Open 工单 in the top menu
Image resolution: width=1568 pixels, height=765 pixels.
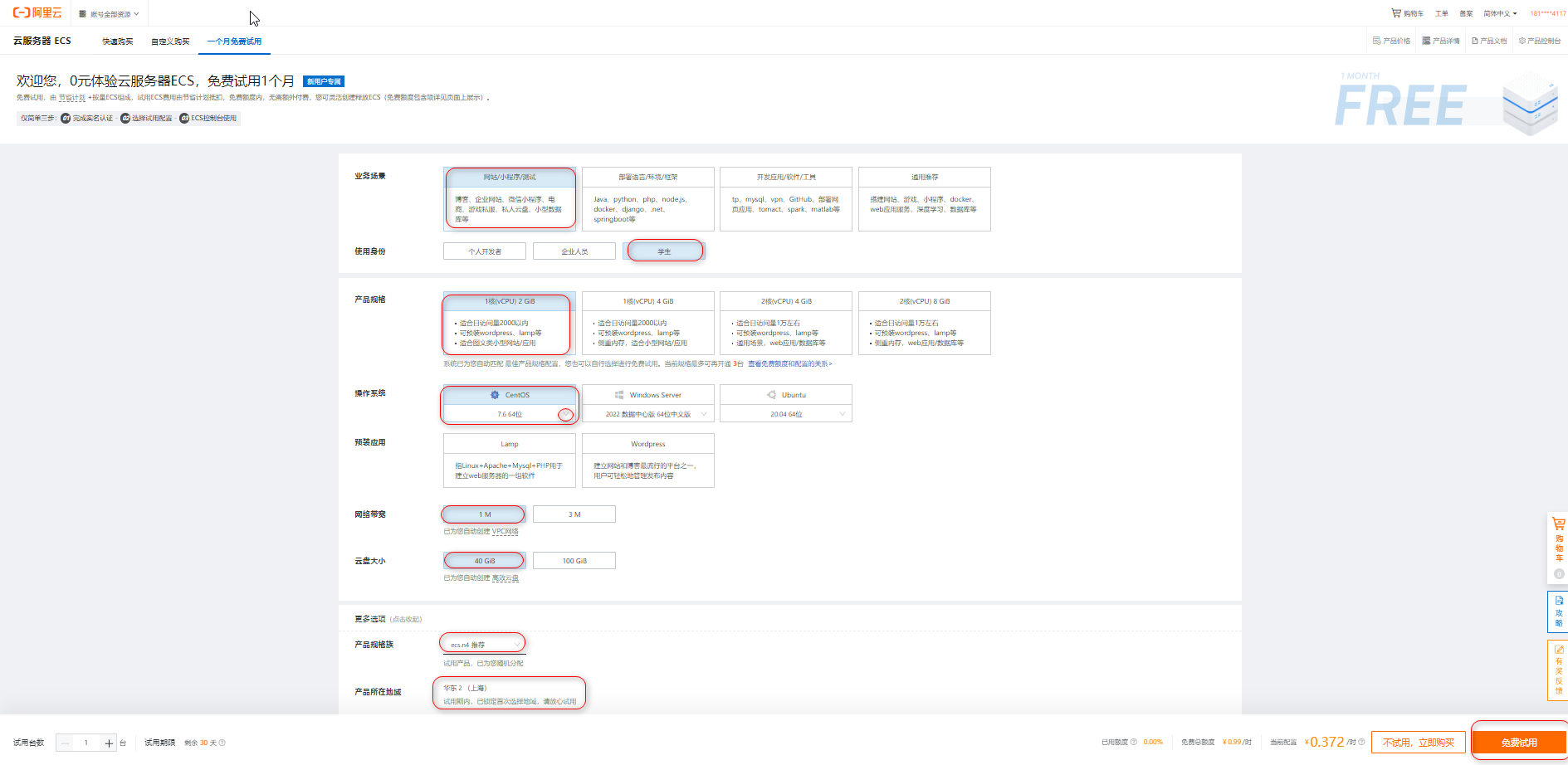point(1442,13)
